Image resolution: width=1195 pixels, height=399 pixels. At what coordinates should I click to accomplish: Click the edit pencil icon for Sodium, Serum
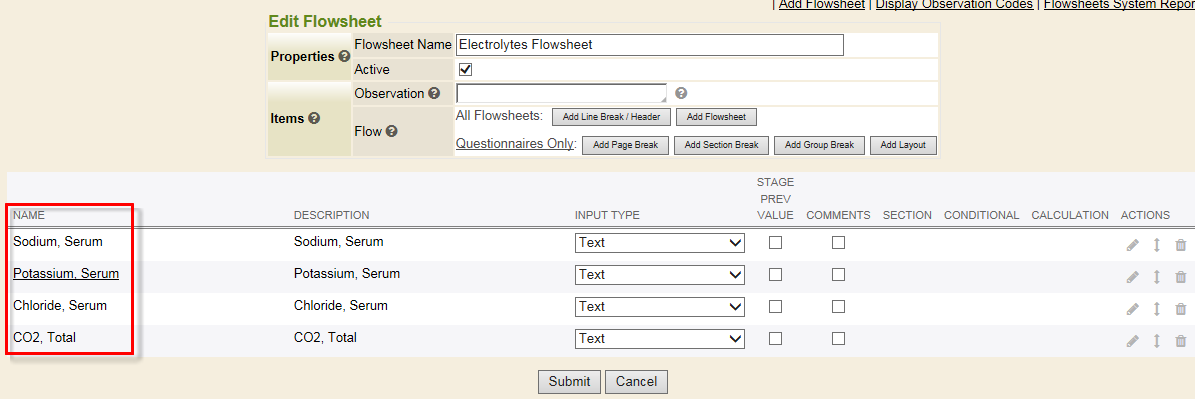coord(1133,245)
